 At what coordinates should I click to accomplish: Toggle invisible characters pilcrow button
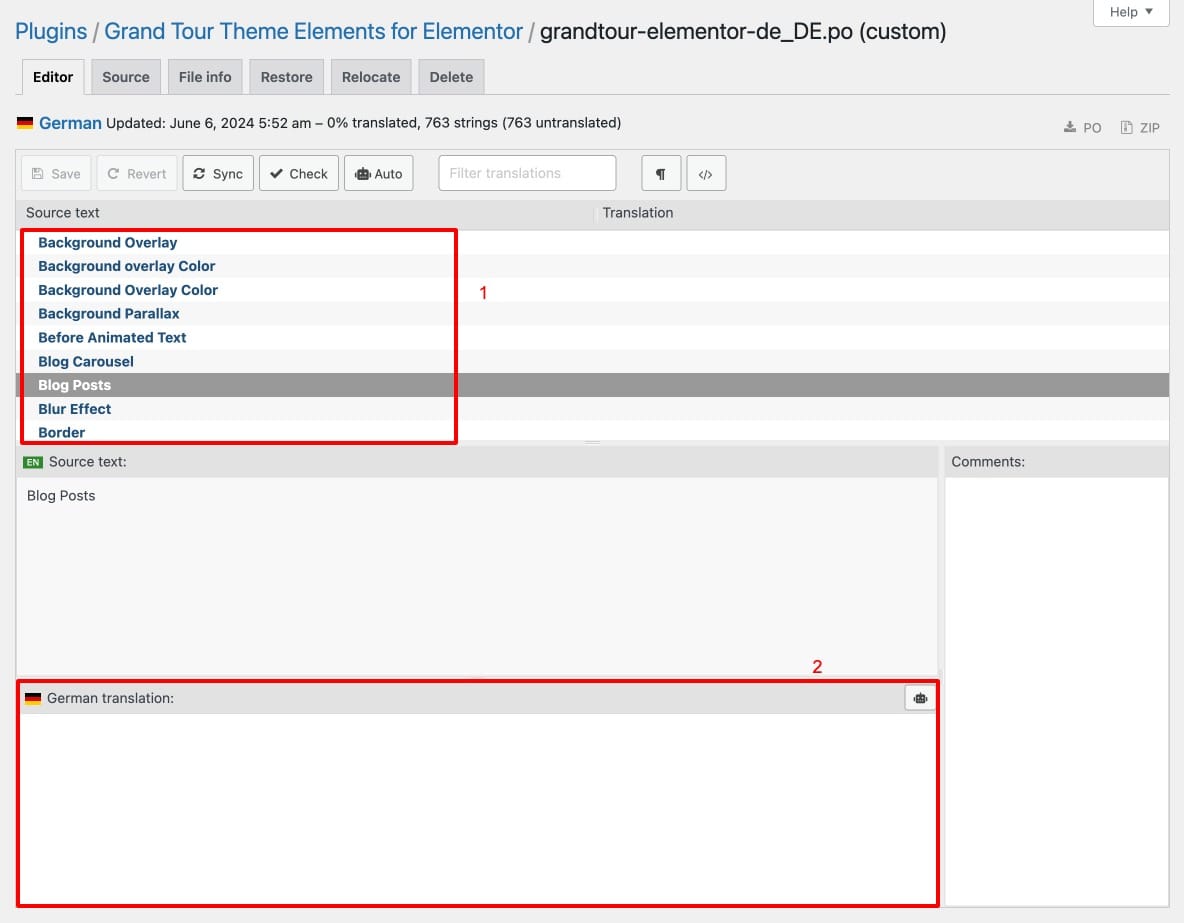tap(661, 174)
